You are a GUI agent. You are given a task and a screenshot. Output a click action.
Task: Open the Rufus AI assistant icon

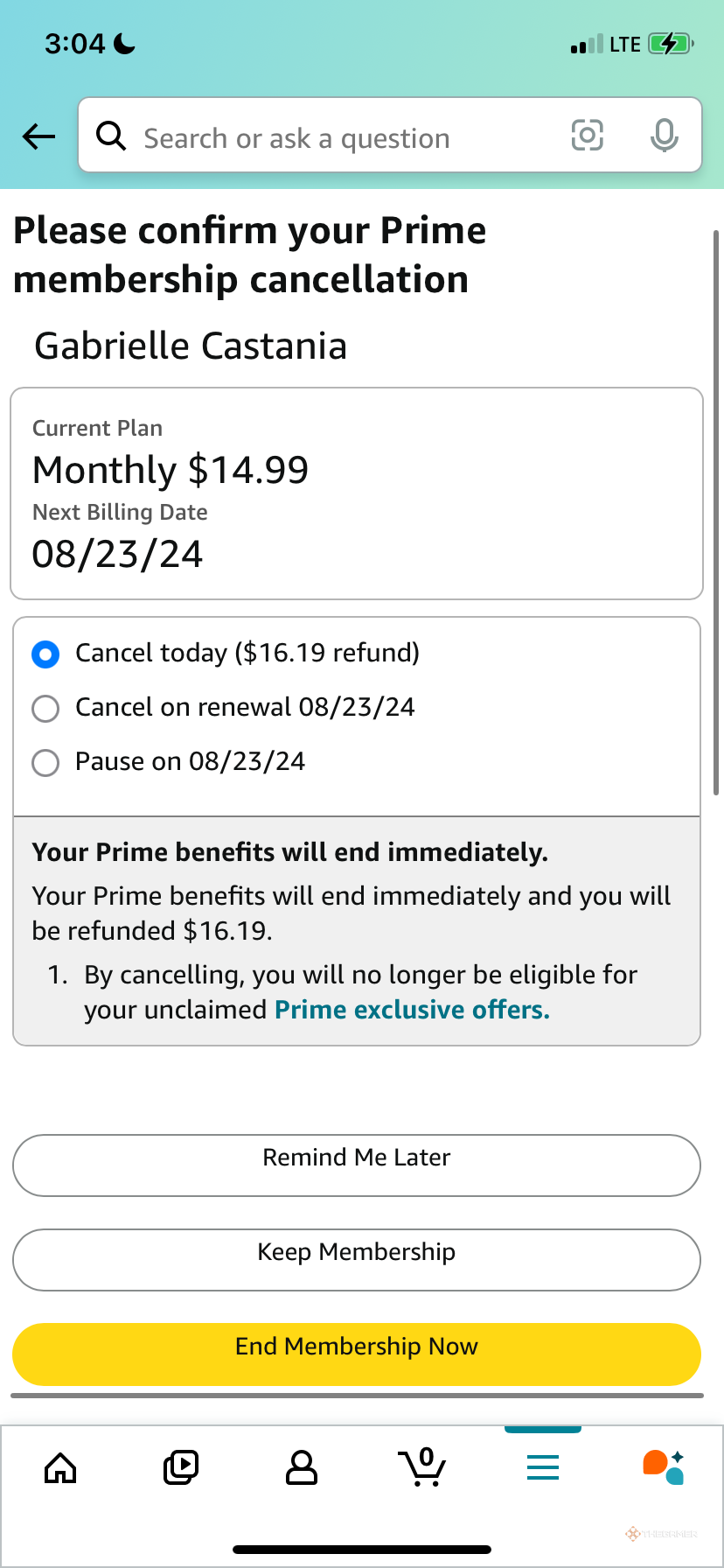click(x=663, y=1467)
